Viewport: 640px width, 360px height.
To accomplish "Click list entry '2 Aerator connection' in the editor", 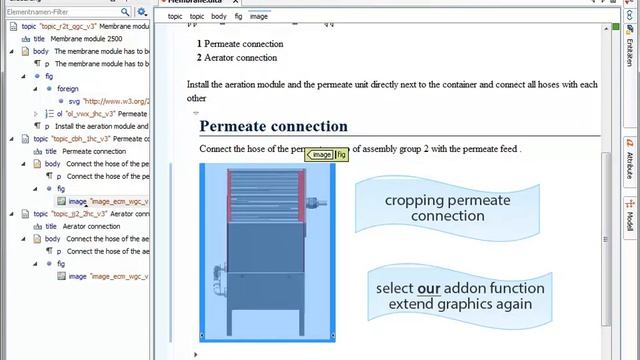I will (237, 58).
